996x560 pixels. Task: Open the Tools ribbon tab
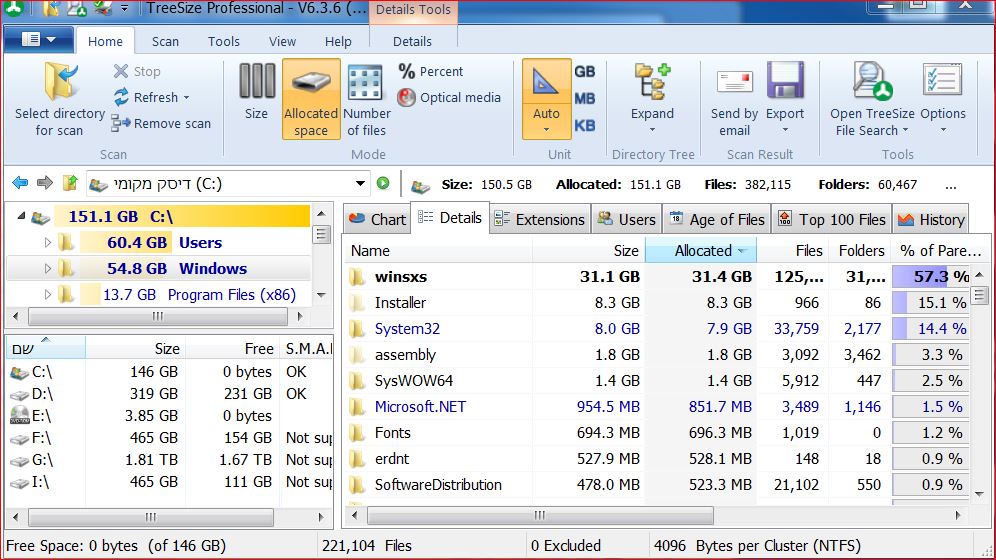click(x=224, y=41)
